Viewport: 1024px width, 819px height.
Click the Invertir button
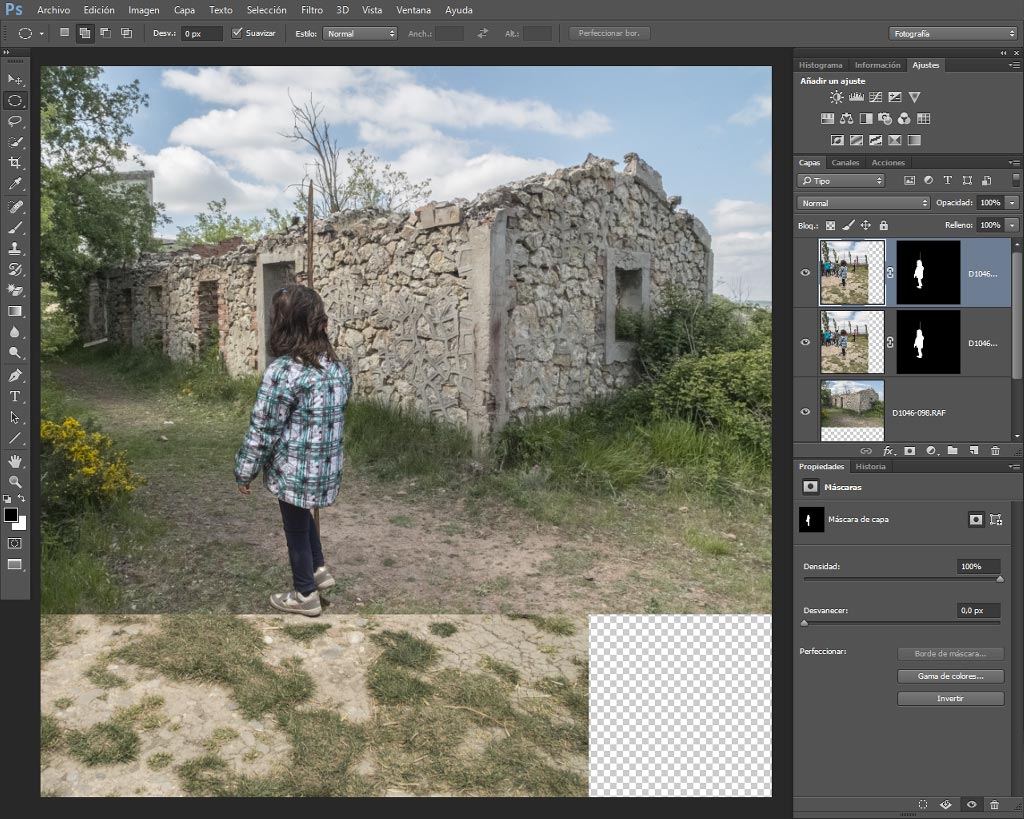(950, 698)
